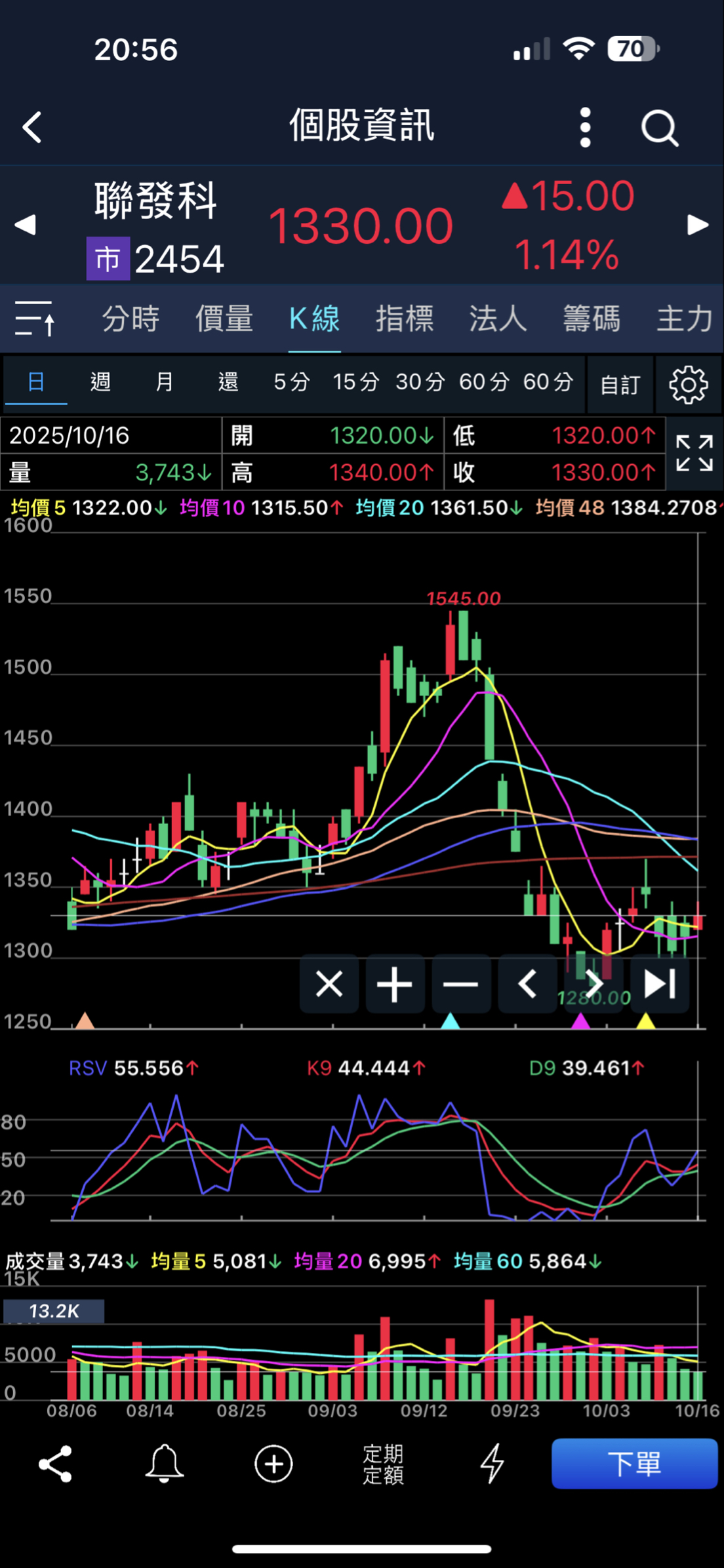Viewport: 724px width, 1568px height.
Task: Add stock with plus circle icon
Action: pos(273,1464)
